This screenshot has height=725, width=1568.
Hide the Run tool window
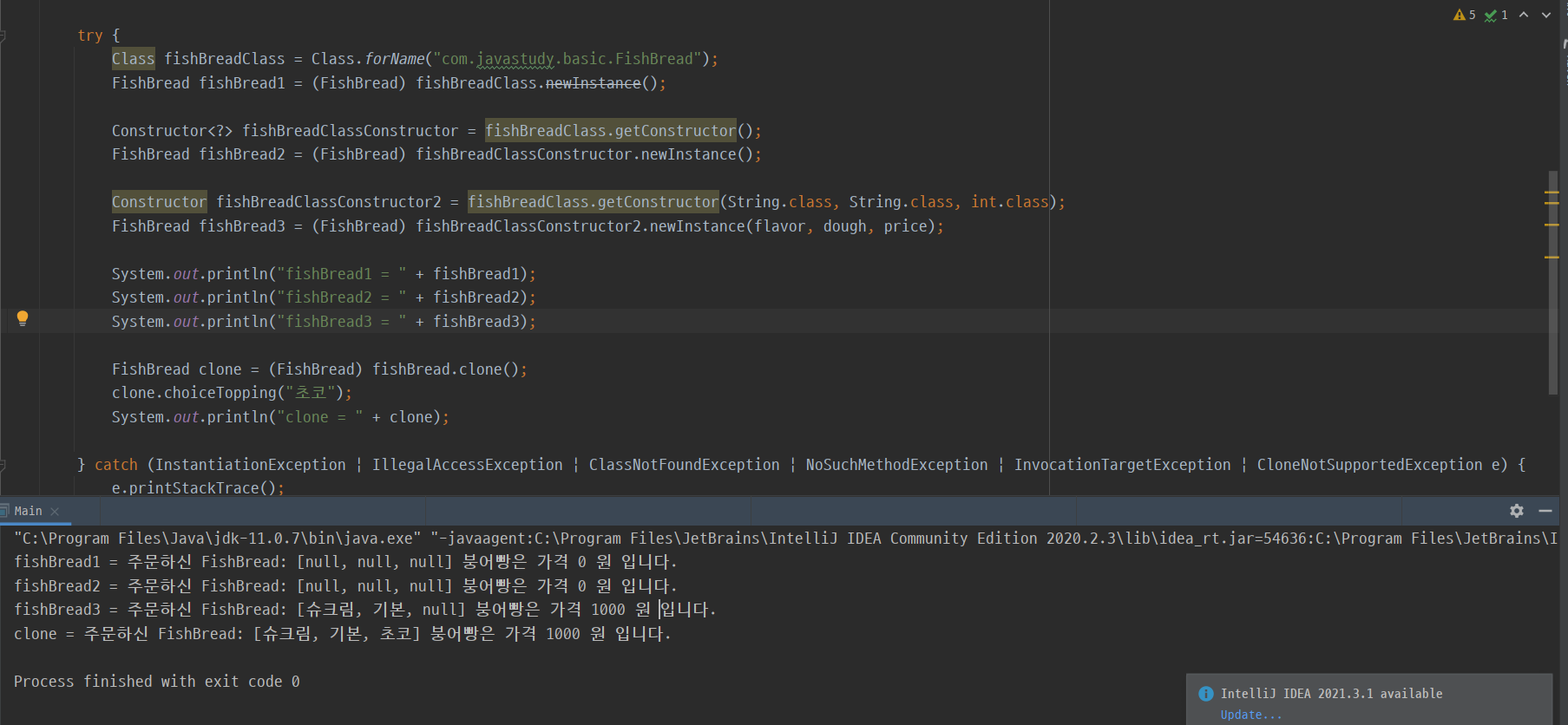click(x=1545, y=511)
